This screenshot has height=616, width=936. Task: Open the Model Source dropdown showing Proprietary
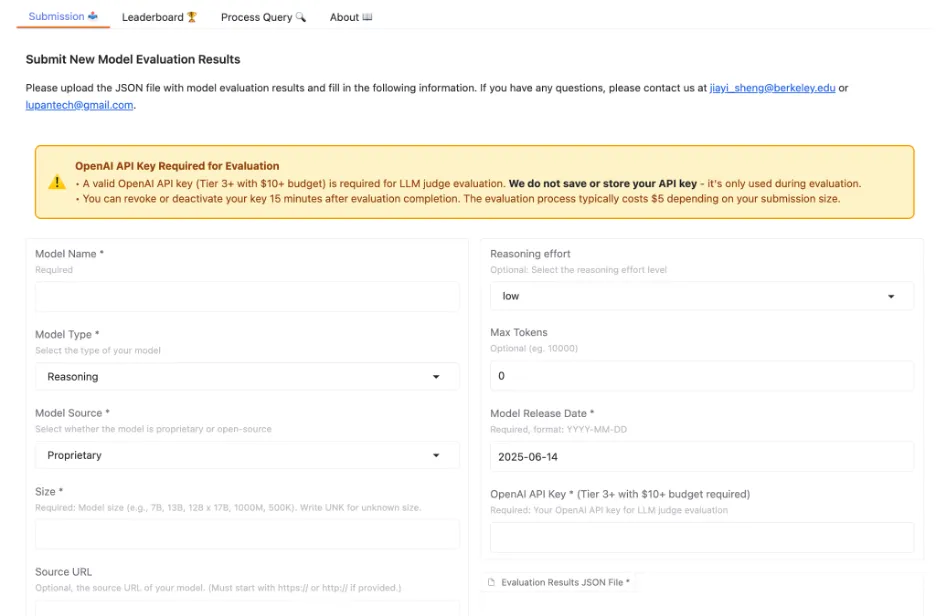247,455
